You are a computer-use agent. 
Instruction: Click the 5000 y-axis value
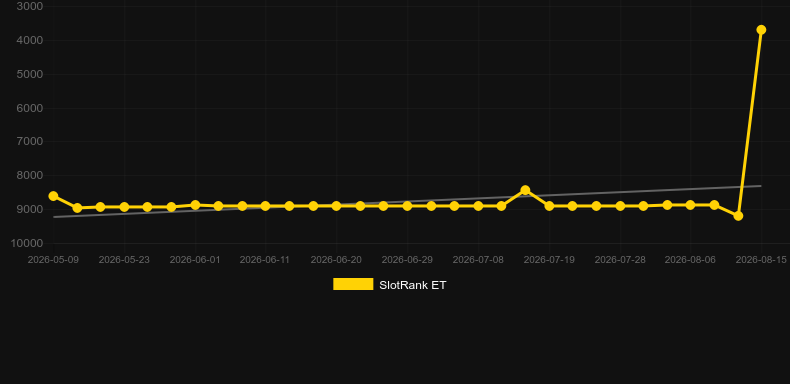30,74
